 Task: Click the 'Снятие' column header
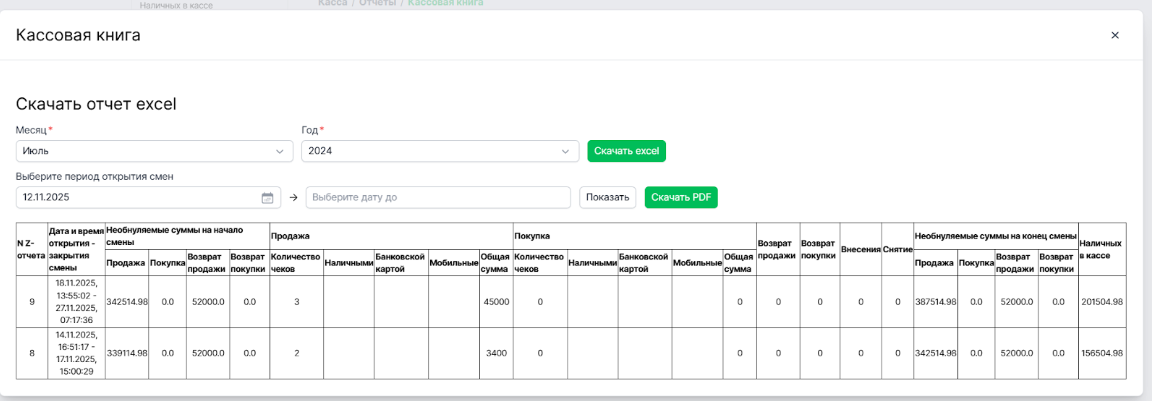[x=897, y=249]
